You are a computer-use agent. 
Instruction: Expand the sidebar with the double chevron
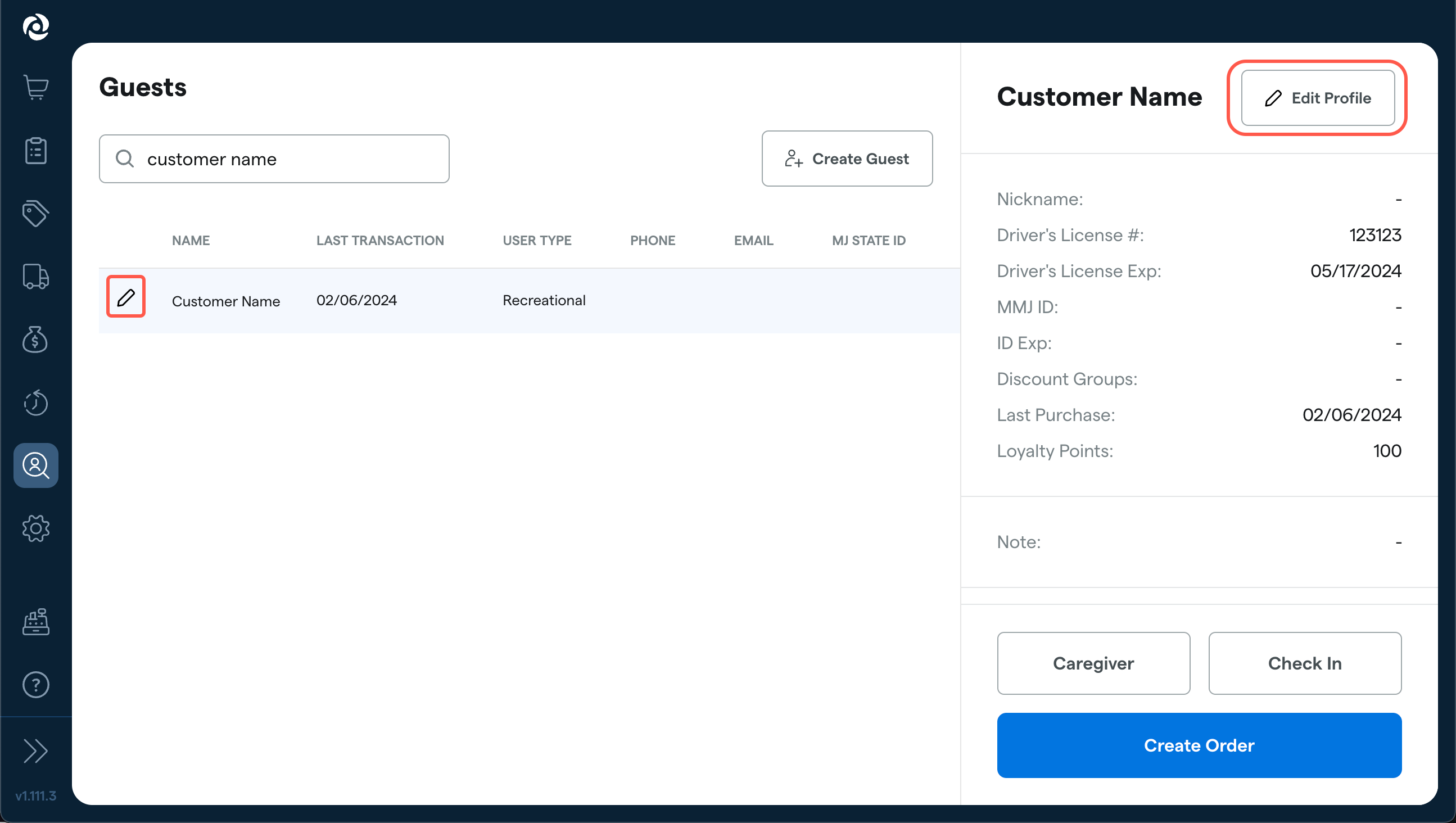(35, 752)
